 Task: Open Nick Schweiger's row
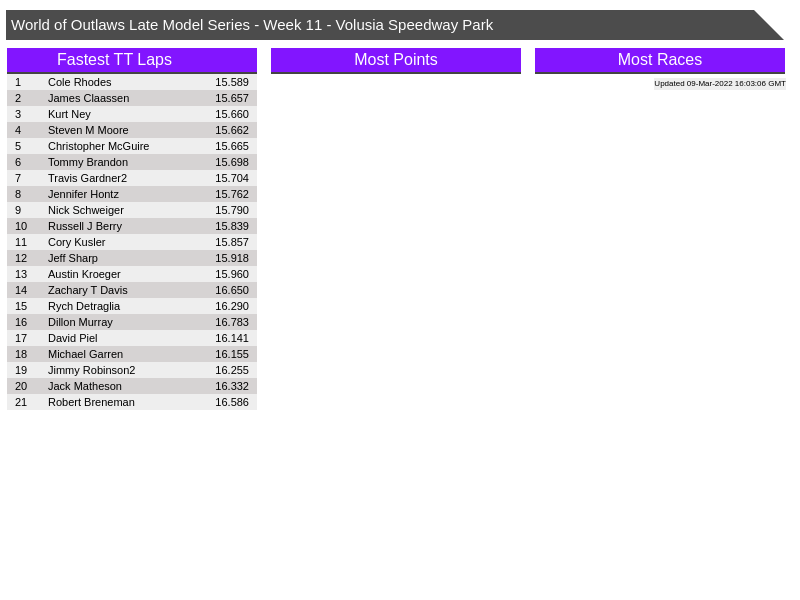(85, 210)
